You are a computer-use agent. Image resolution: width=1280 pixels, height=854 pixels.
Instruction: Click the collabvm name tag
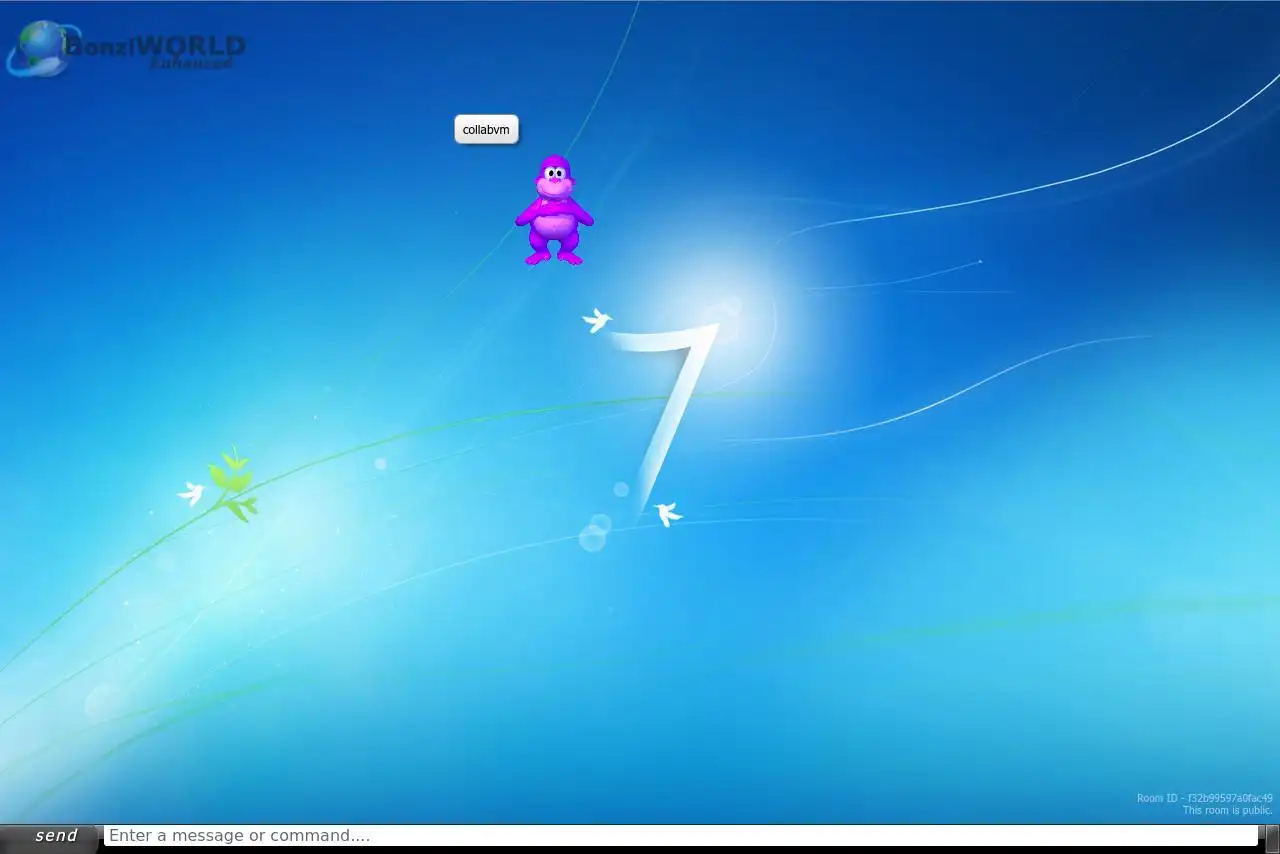pyautogui.click(x=486, y=129)
